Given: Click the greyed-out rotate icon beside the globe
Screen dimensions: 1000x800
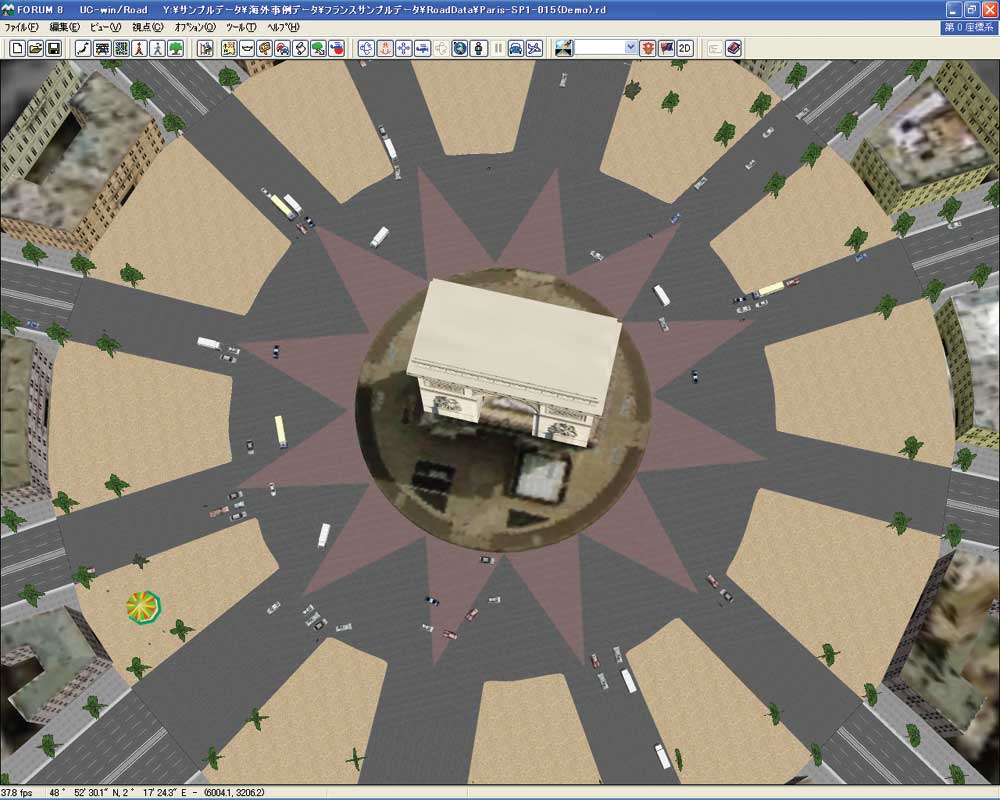Looking at the screenshot, I should (x=441, y=48).
